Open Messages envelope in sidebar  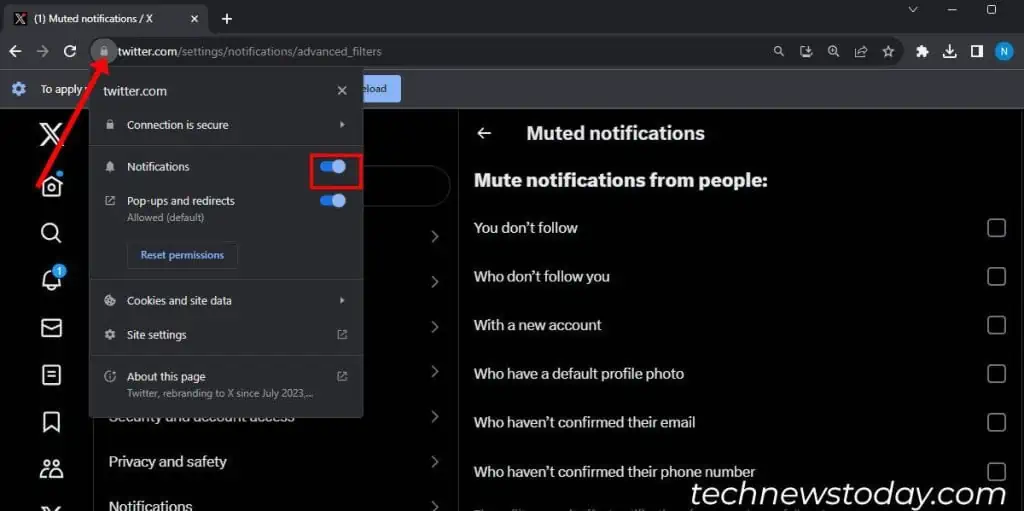[x=52, y=328]
